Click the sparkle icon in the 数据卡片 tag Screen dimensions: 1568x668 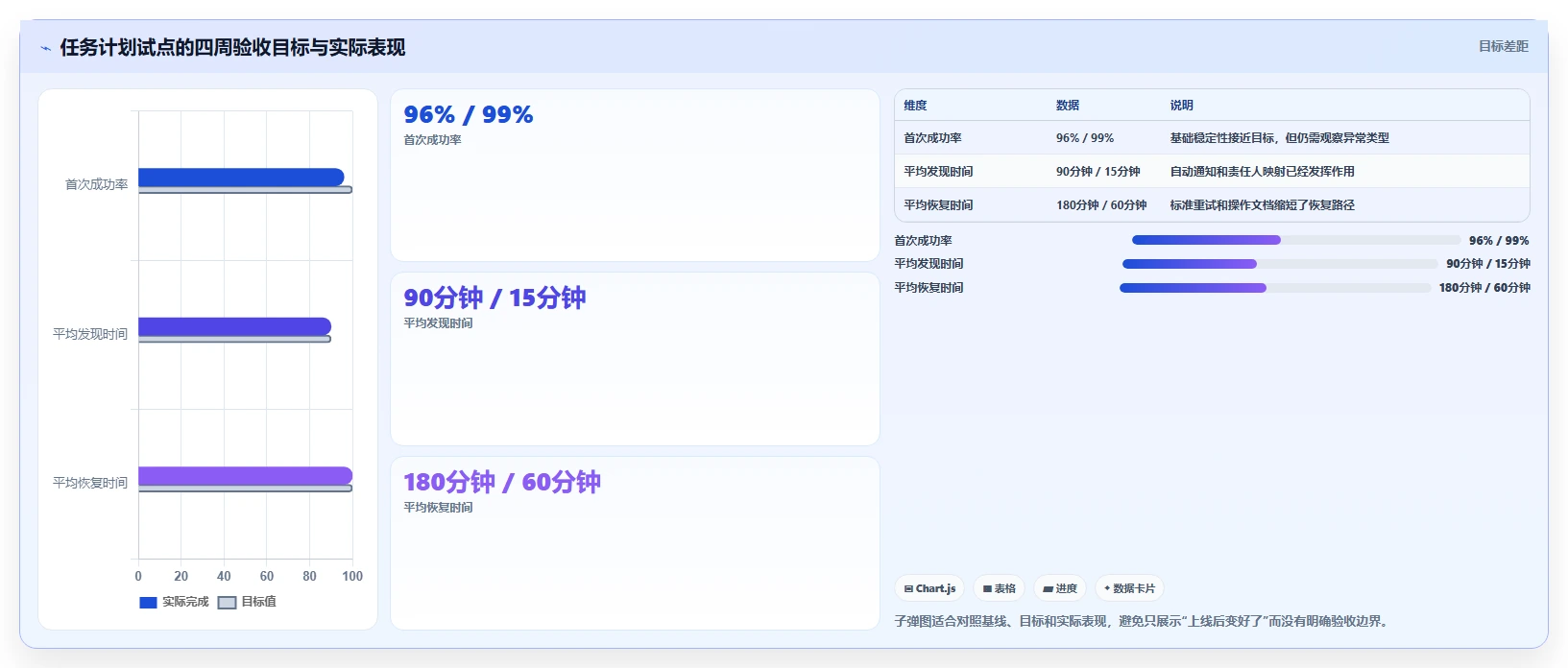(1107, 588)
